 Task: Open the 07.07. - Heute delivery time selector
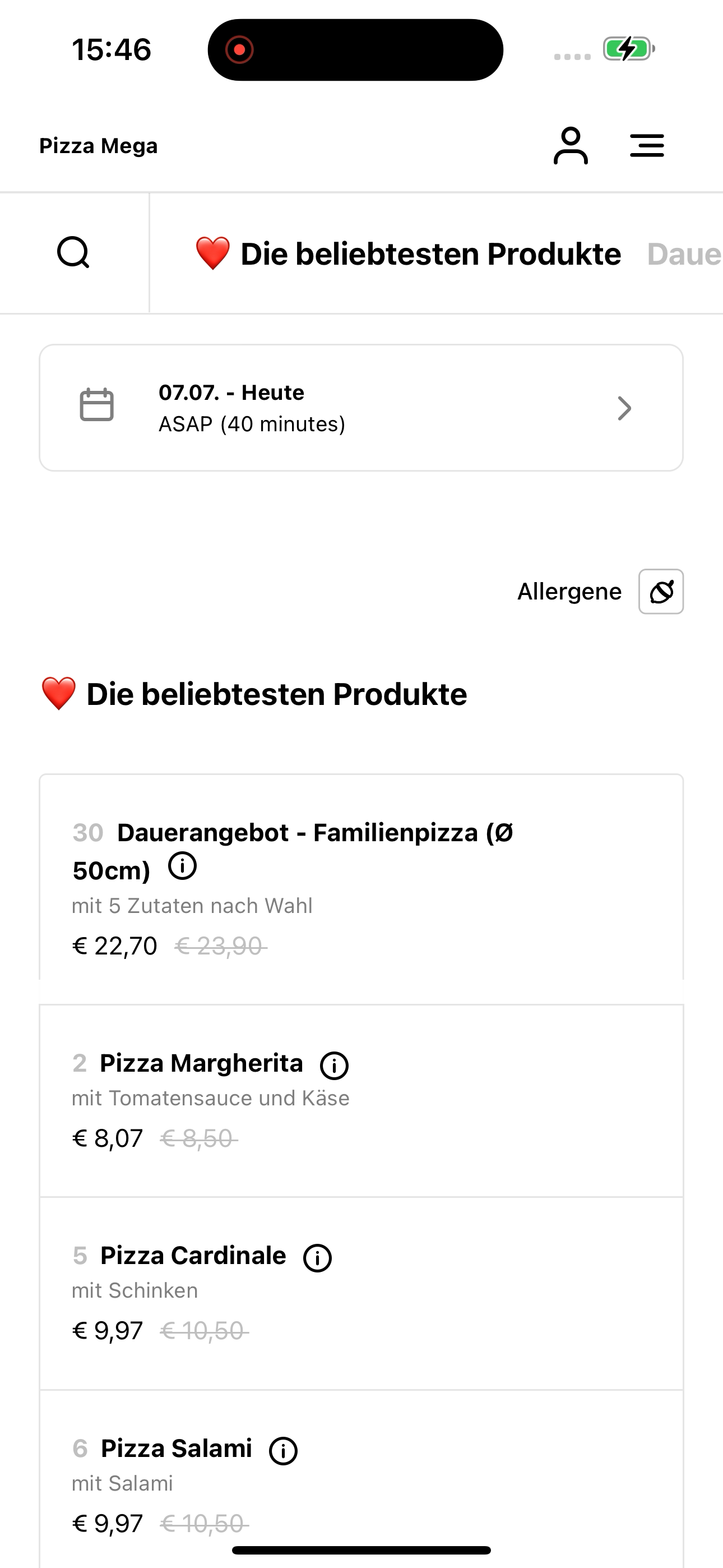361,408
